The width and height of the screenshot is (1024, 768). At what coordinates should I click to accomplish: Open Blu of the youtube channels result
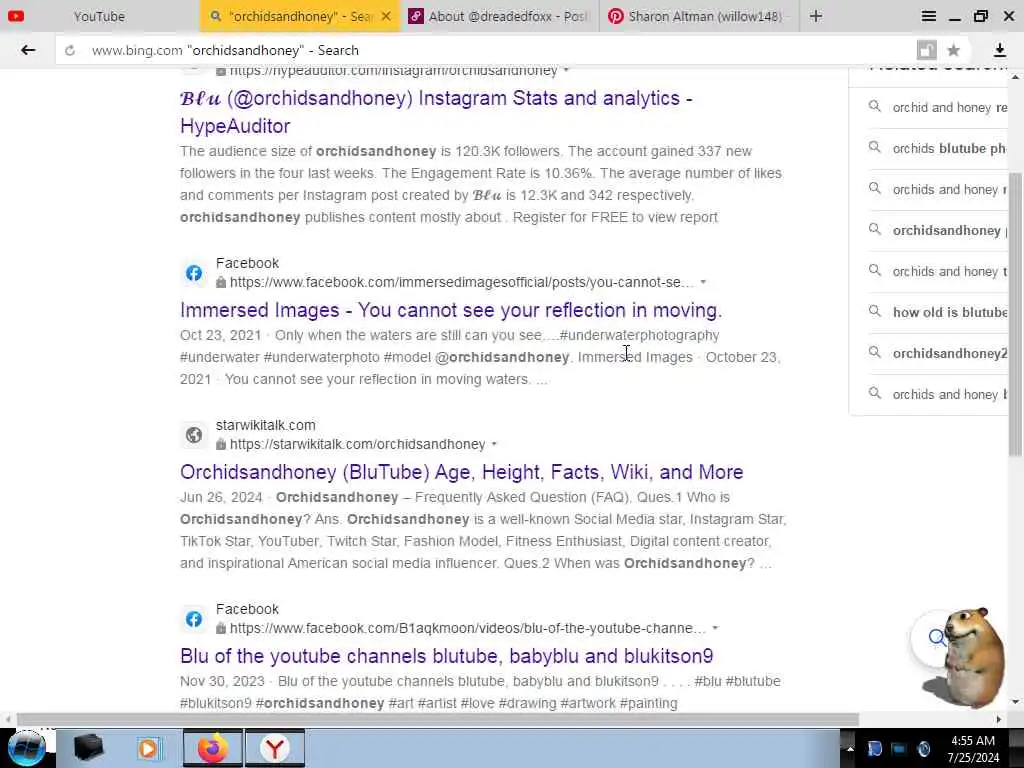click(x=447, y=656)
